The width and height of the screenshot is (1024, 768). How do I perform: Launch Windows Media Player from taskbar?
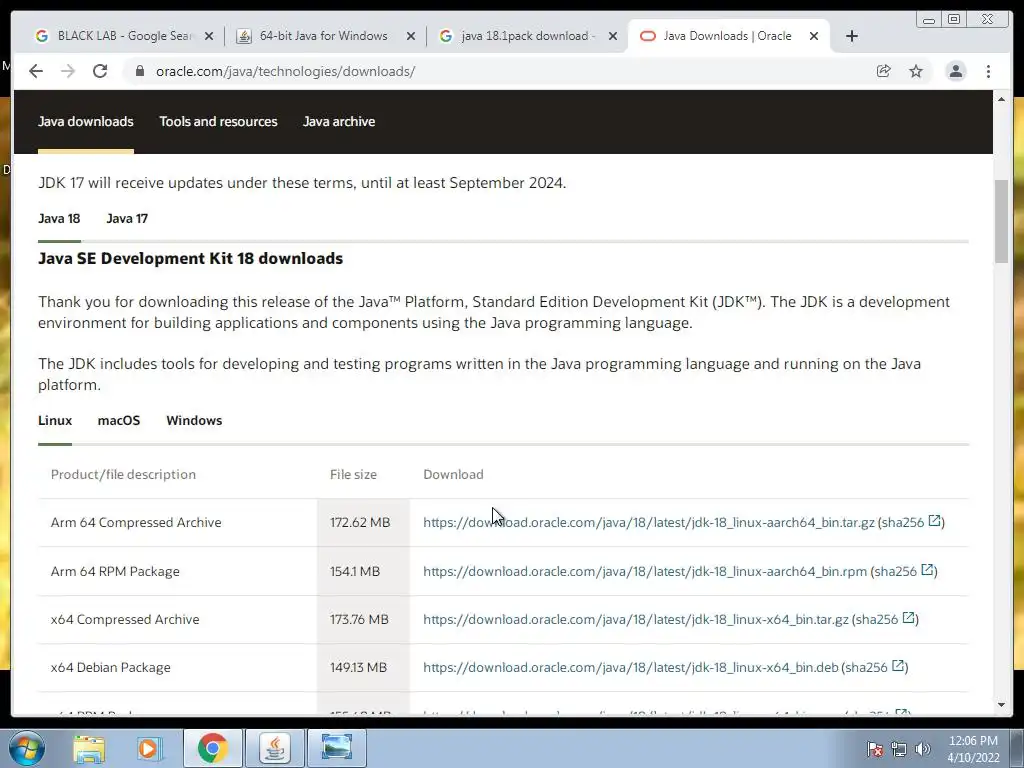[148, 748]
